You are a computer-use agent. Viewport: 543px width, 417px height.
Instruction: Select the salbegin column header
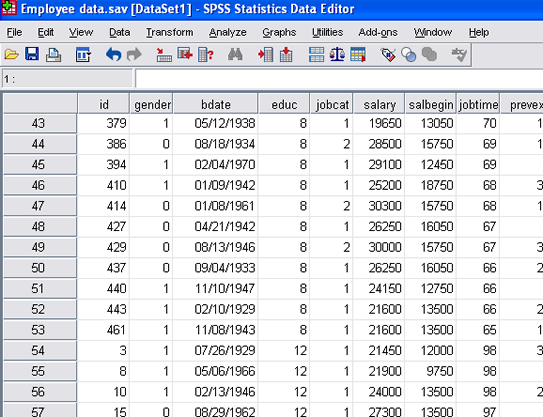pos(431,104)
